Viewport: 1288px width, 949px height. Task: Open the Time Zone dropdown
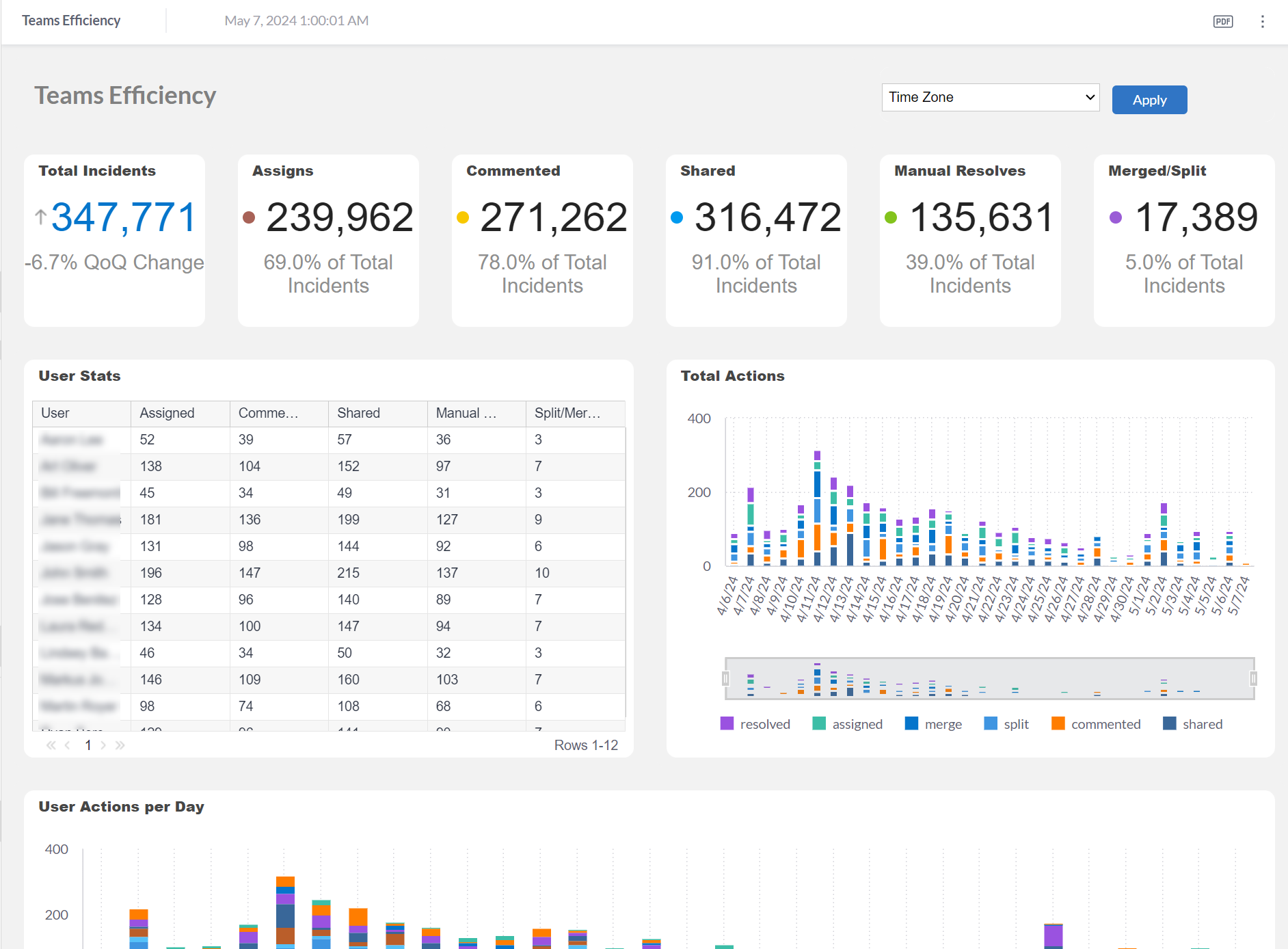click(x=990, y=97)
